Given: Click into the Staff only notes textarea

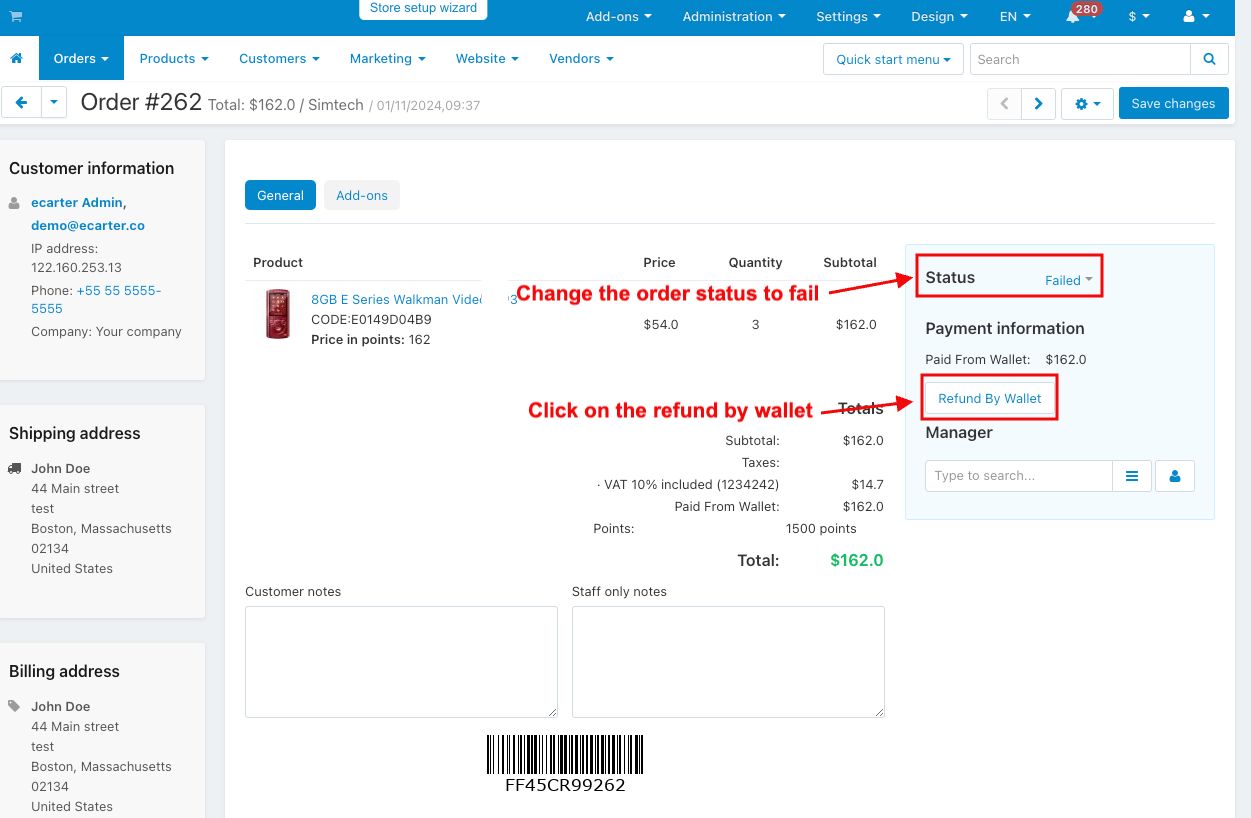Looking at the screenshot, I should click(x=728, y=661).
